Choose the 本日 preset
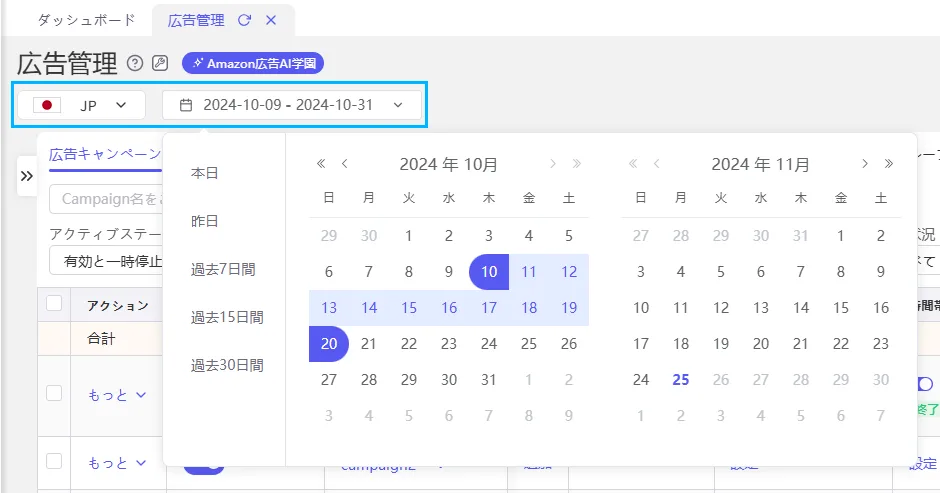The image size is (940, 493). (204, 173)
